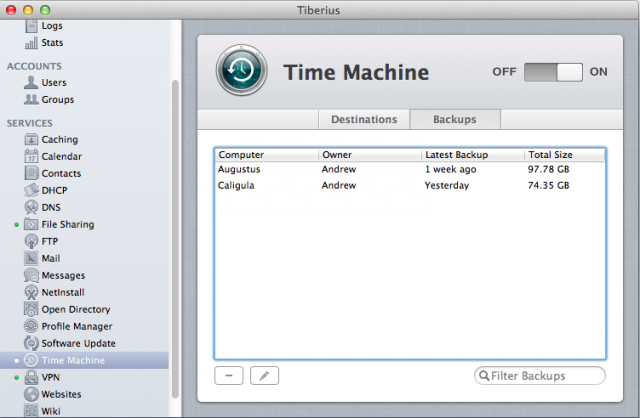640x418 pixels.
Task: Open the VPN service icon
Action: 31,377
